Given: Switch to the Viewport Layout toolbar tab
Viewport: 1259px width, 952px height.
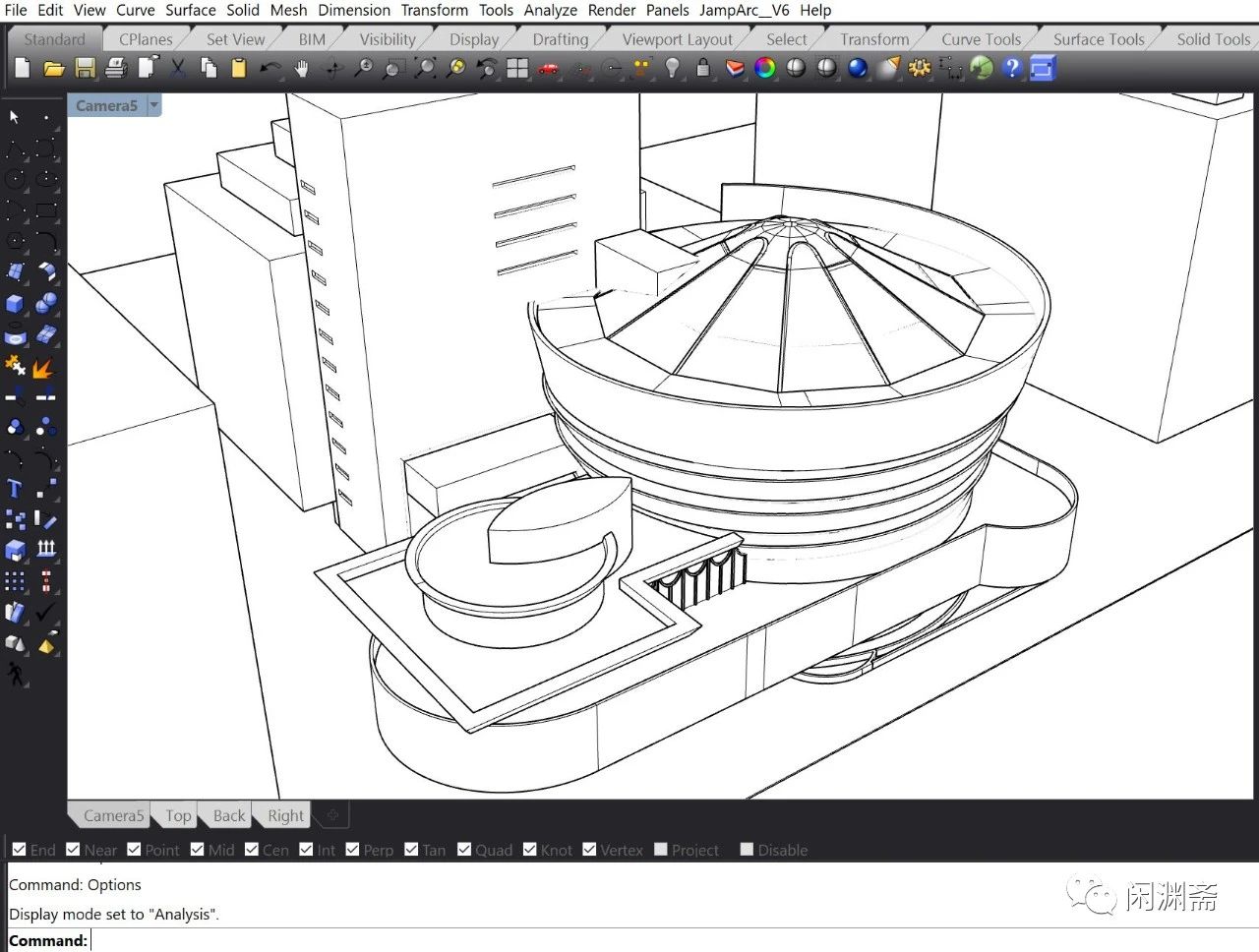Looking at the screenshot, I should click(678, 39).
